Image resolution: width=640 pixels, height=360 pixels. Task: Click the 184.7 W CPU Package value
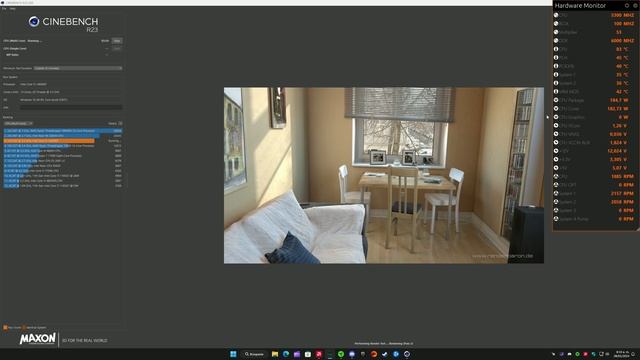(619, 100)
